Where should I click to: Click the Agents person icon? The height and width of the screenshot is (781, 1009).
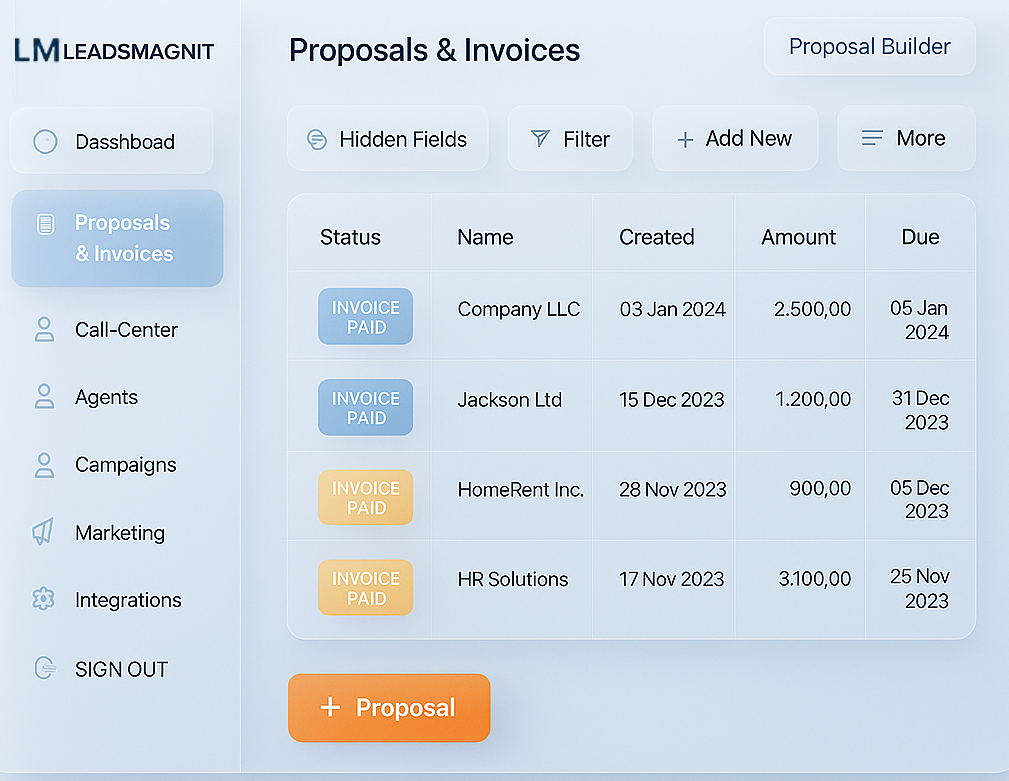44,396
